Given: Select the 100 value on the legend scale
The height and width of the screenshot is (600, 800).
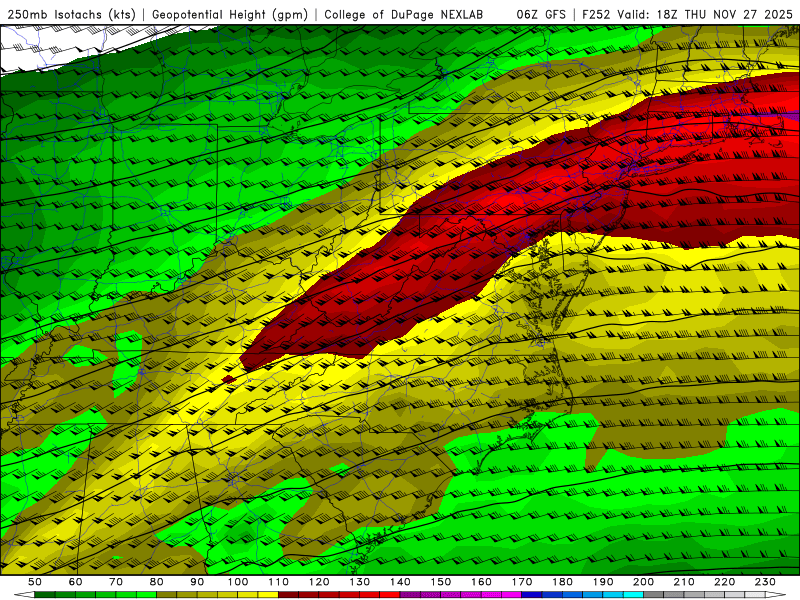Looking at the screenshot, I should 238,582.
